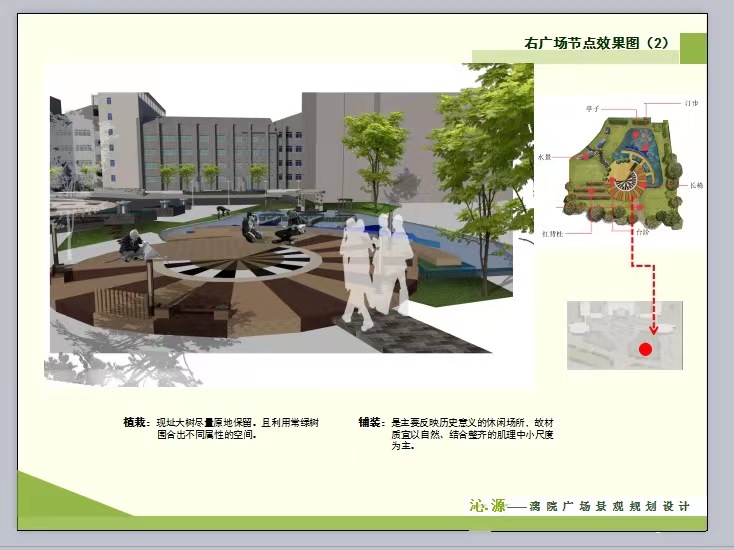
Task: Click the 沁·源 footer logo text
Action: point(487,505)
